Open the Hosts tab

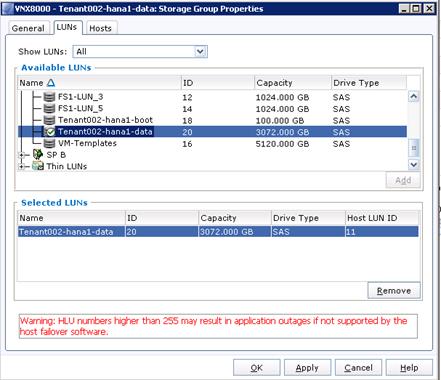(100, 28)
